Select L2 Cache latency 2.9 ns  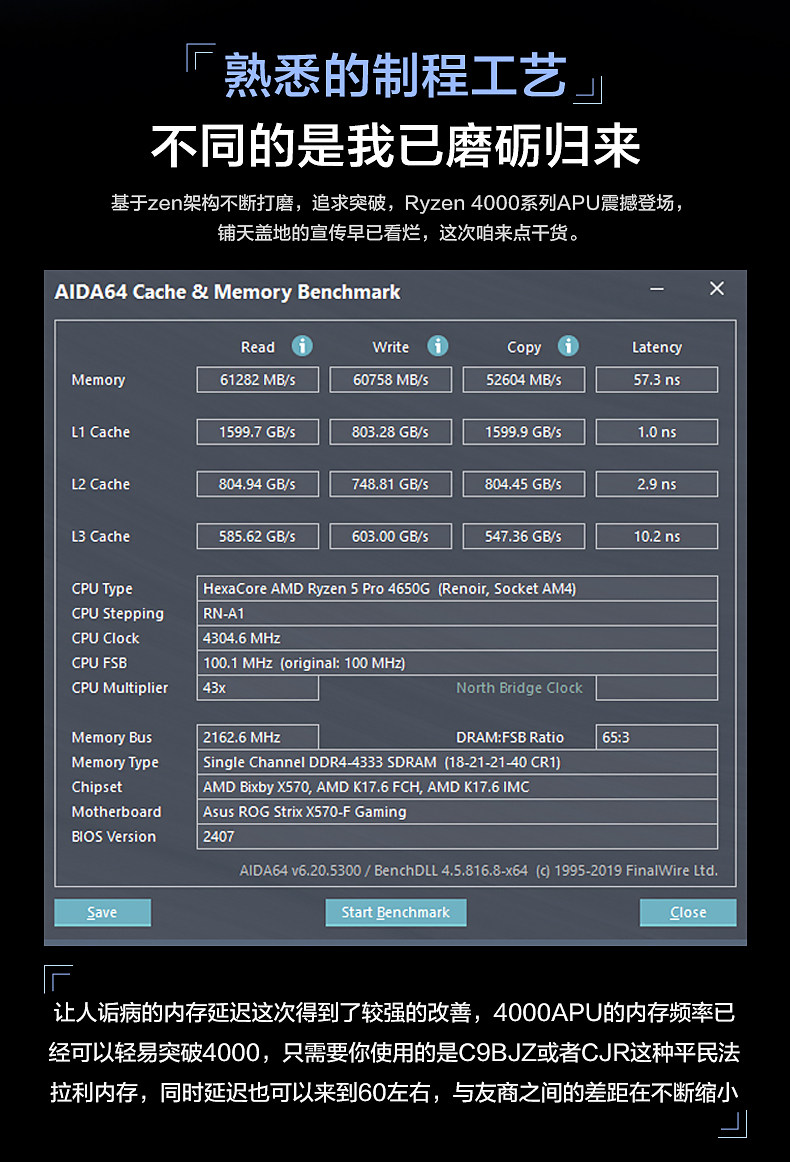click(657, 484)
